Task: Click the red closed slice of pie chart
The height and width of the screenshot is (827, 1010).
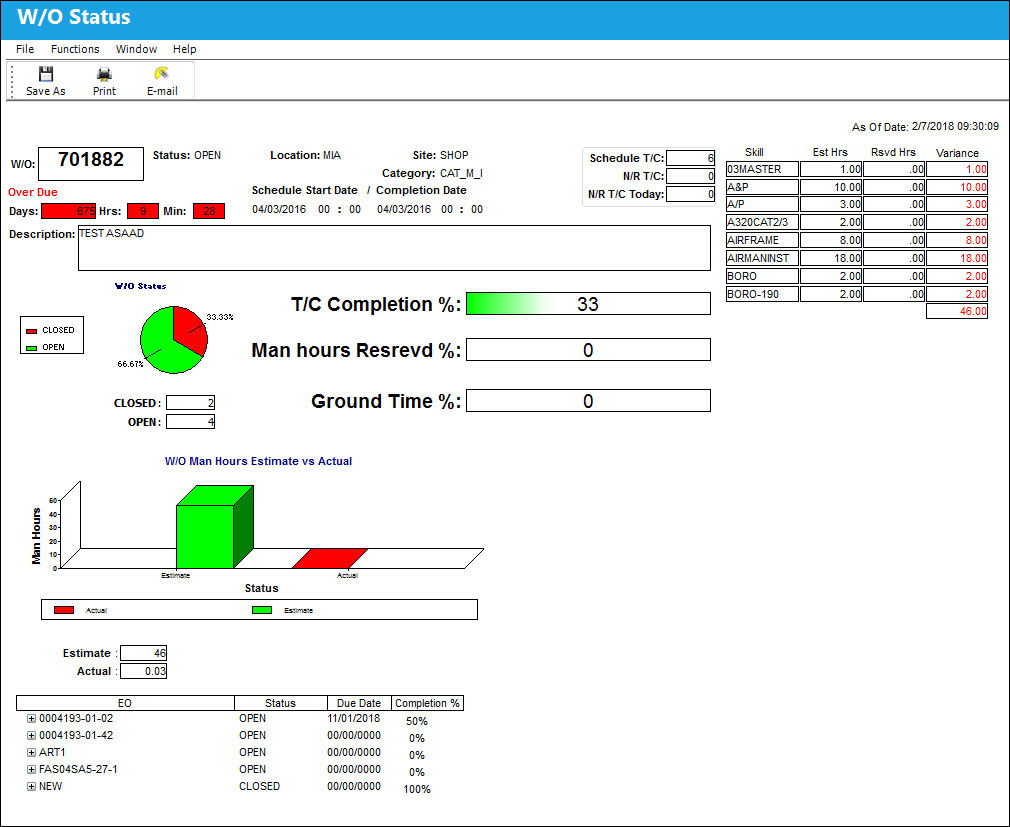Action: coord(189,330)
